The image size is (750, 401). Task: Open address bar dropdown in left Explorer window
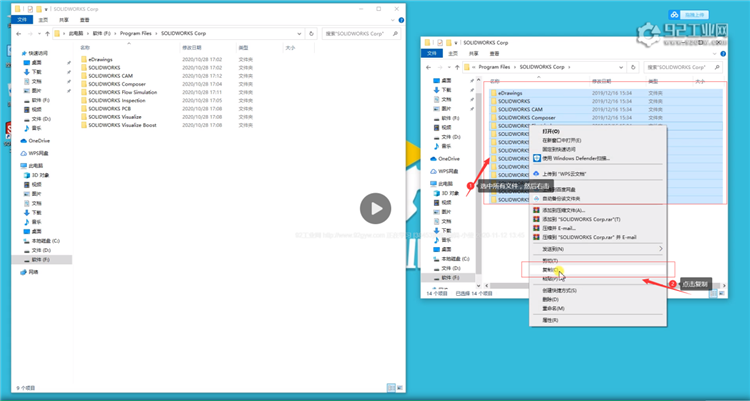pyautogui.click(x=299, y=33)
